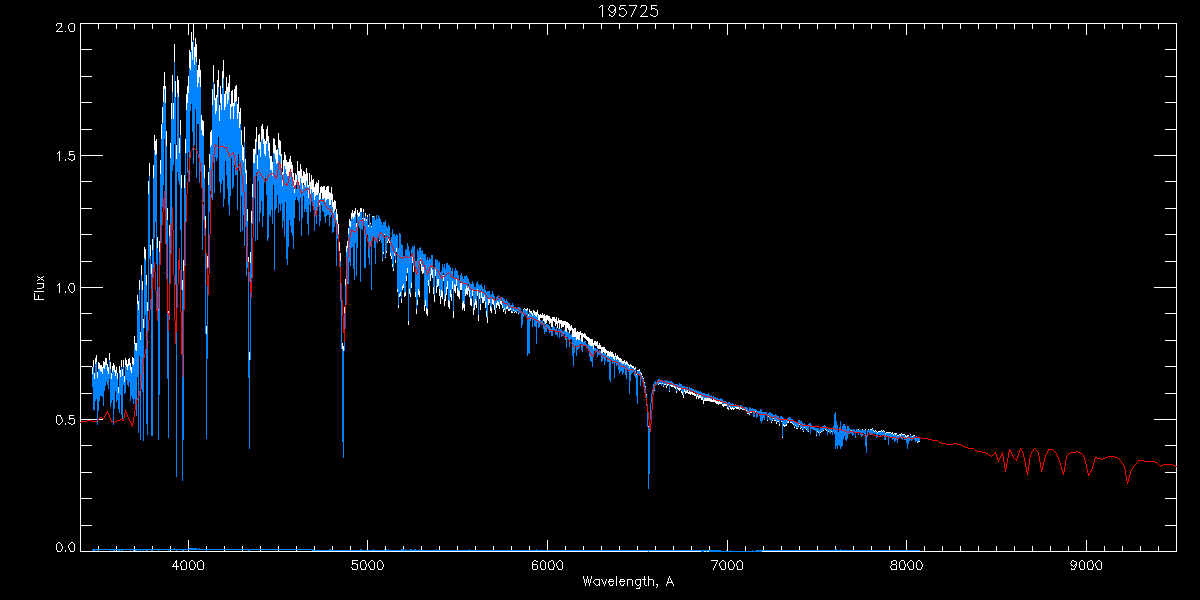Click the 1.0 y-axis tick label
1200x600 pixels.
point(64,288)
